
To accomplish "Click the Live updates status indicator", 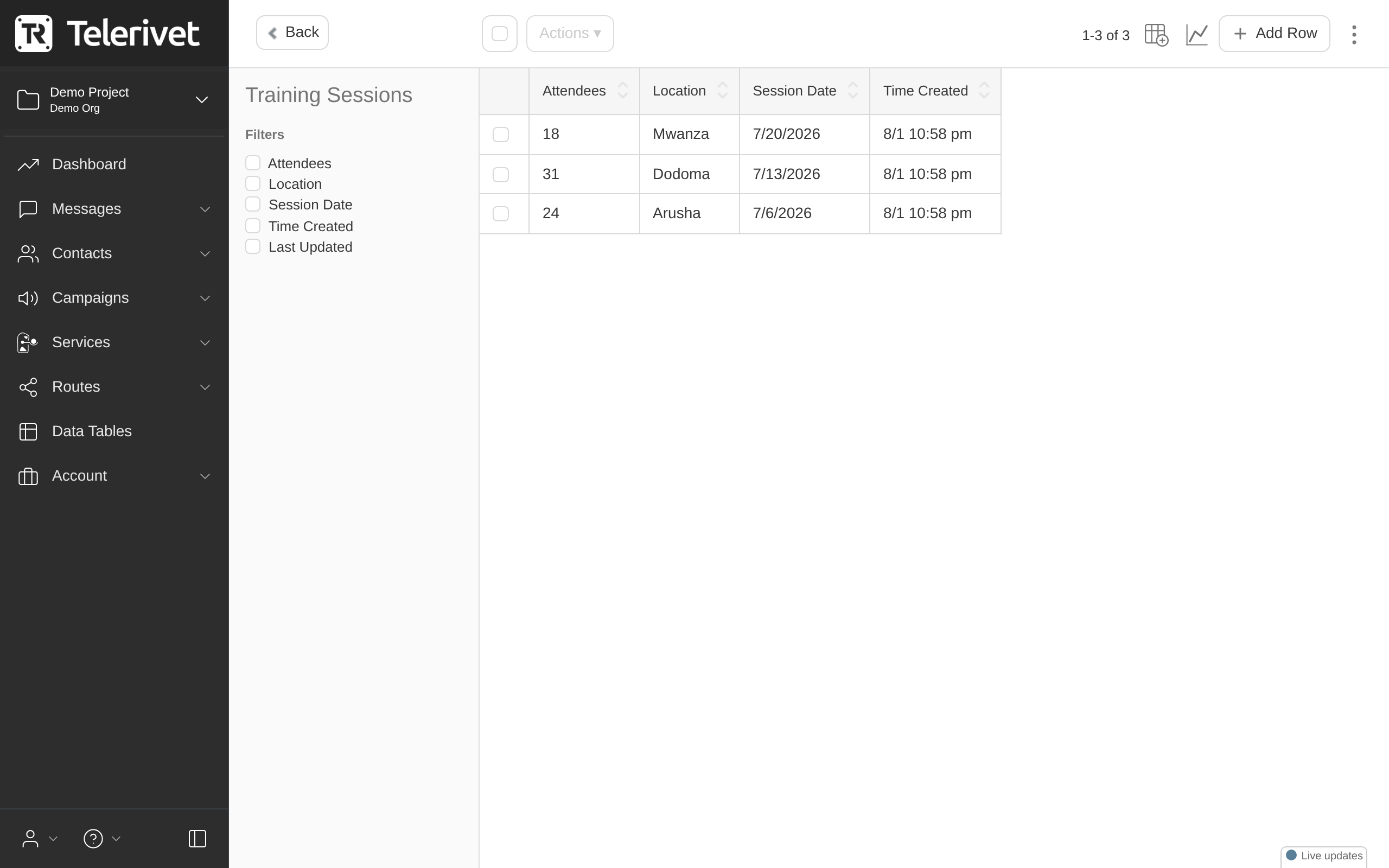I will 1323,856.
